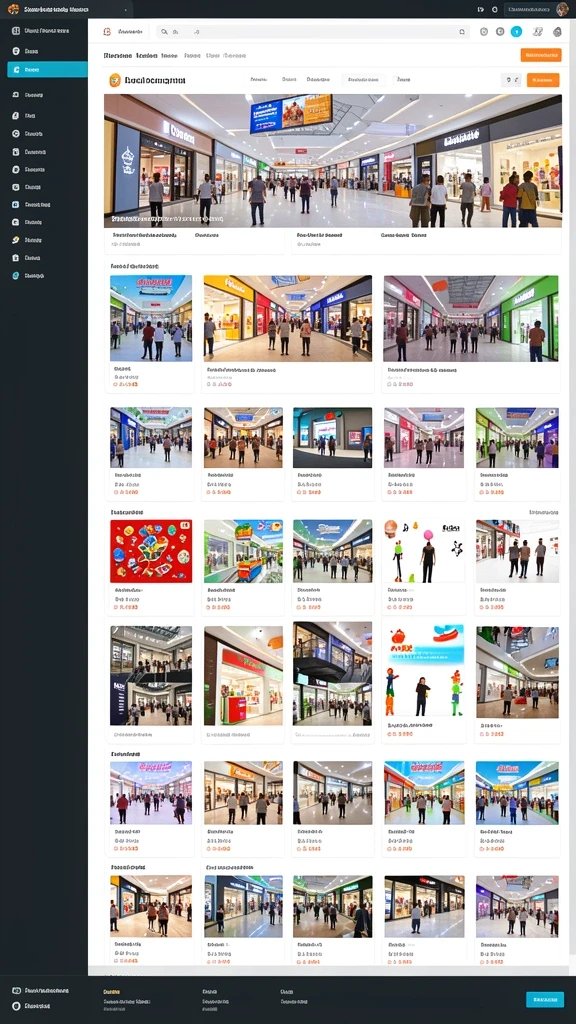Open the user avatar in the top bar

point(562,9)
